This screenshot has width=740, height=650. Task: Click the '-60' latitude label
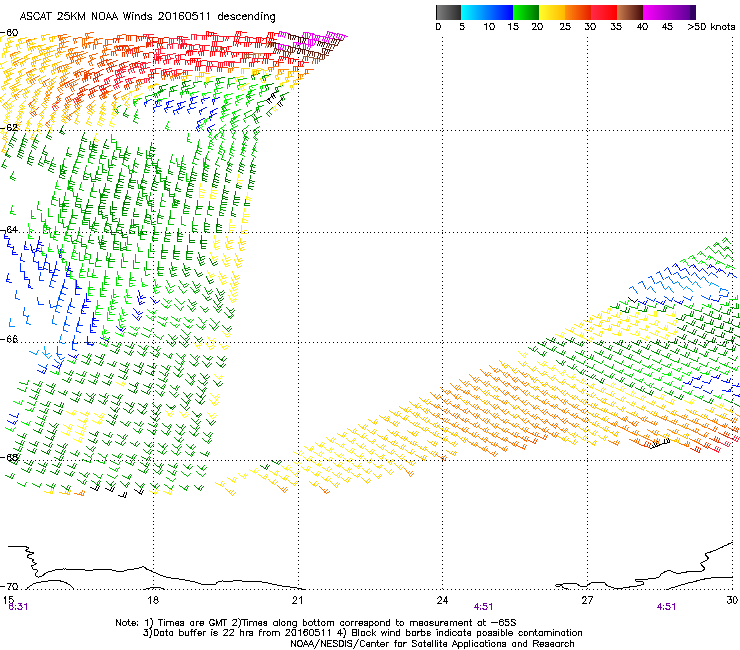pos(9,33)
